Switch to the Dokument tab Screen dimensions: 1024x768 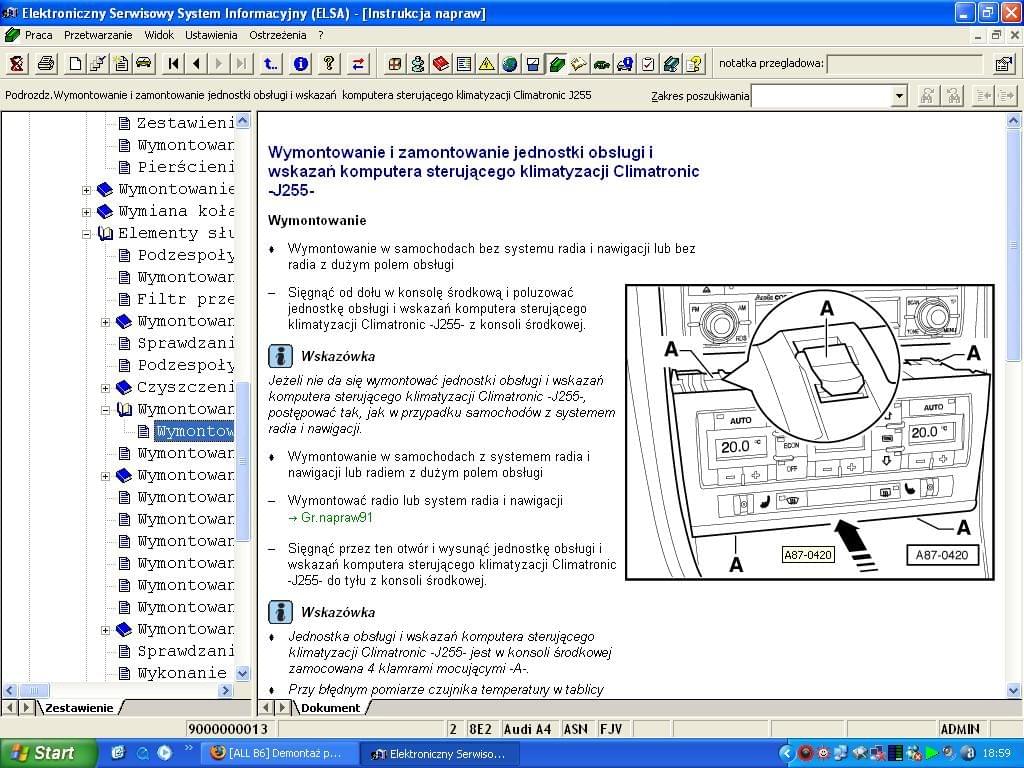[330, 708]
